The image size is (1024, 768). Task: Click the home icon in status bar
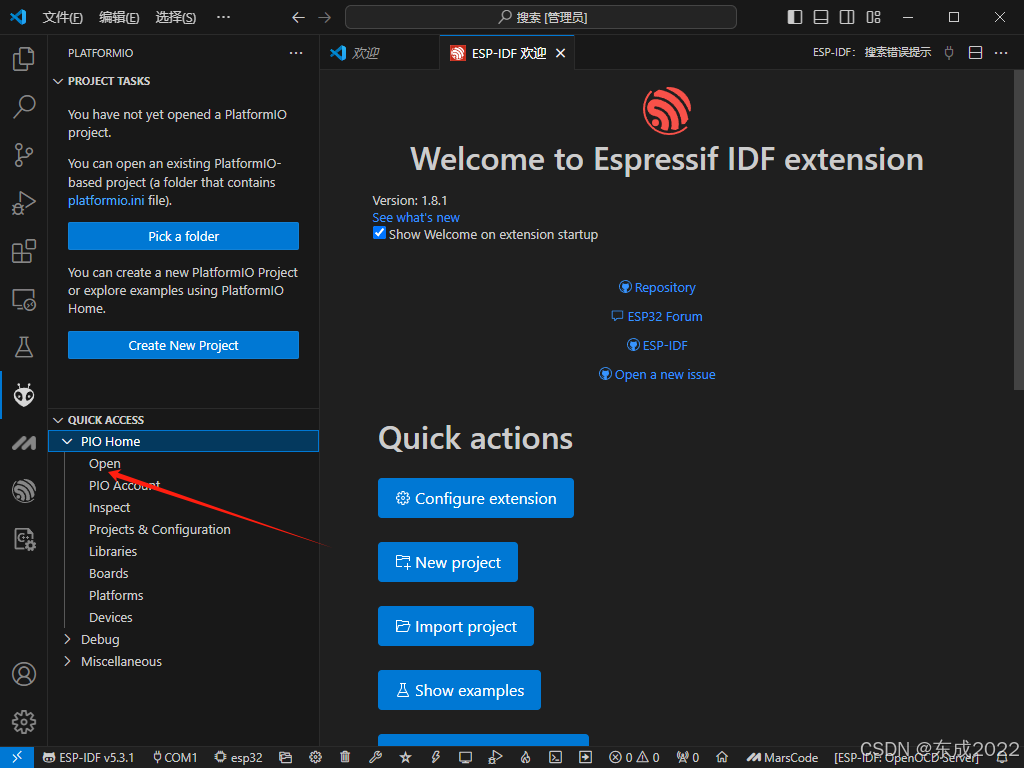coord(722,757)
